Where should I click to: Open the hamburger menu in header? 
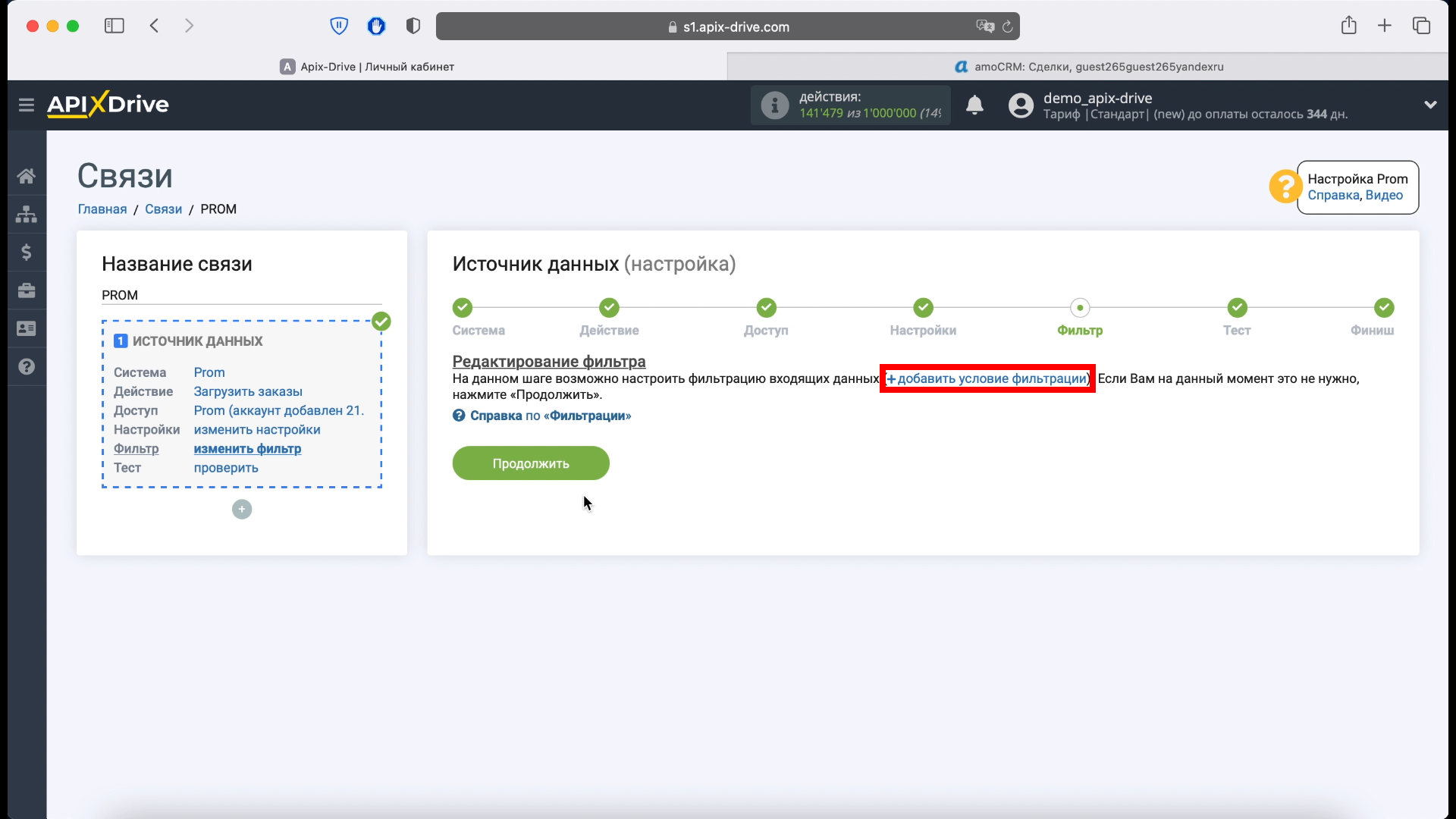pos(27,105)
